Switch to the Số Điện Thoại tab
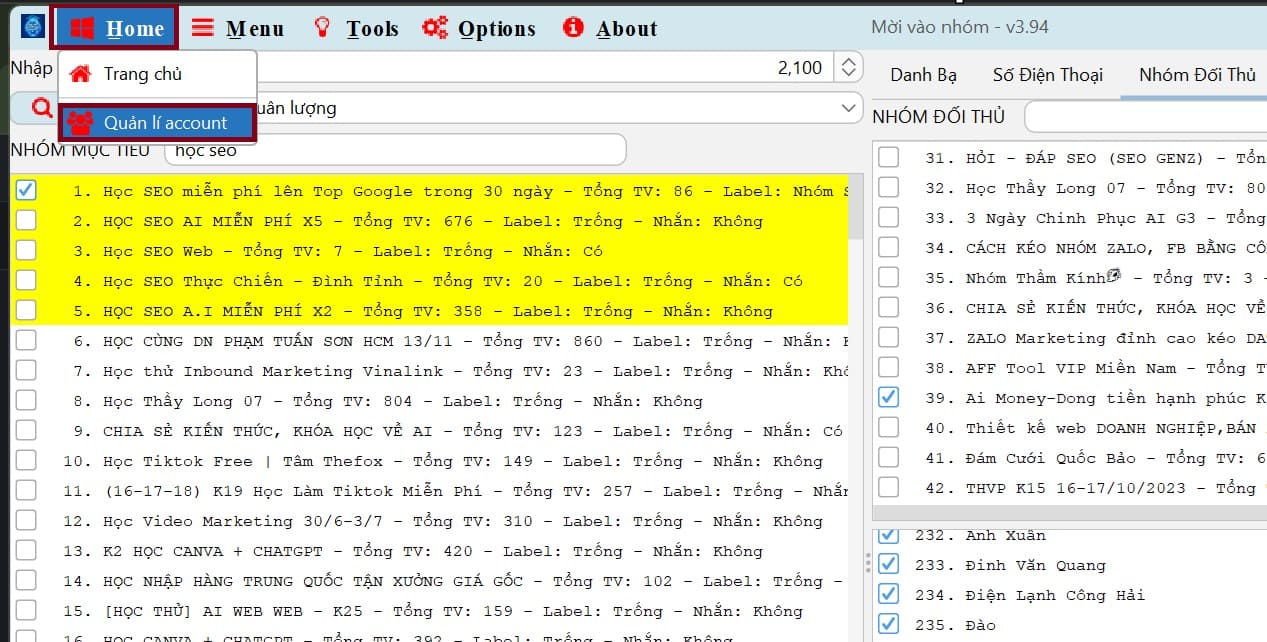1267x642 pixels. [x=1047, y=75]
